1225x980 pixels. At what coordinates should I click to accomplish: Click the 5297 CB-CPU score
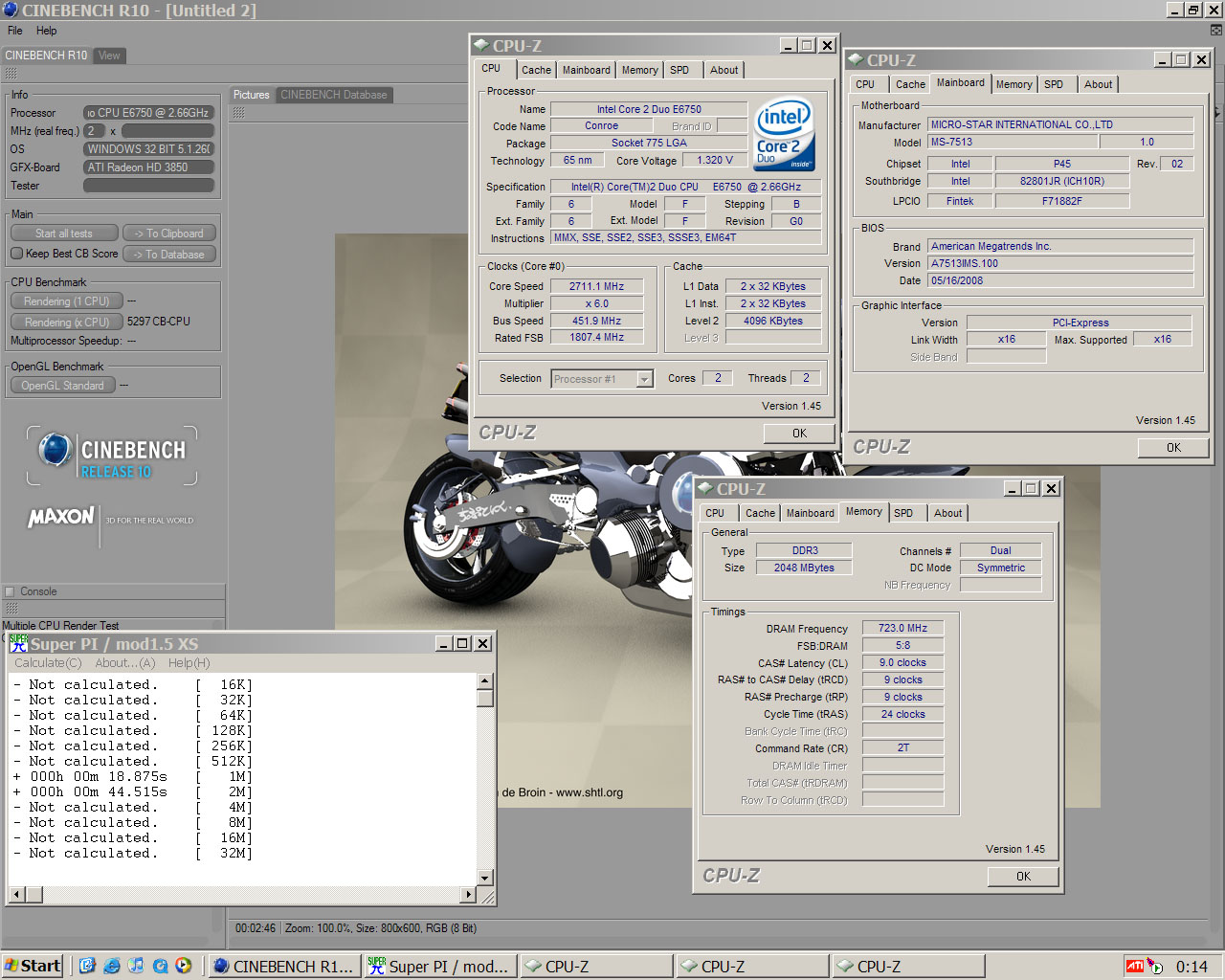(x=159, y=322)
